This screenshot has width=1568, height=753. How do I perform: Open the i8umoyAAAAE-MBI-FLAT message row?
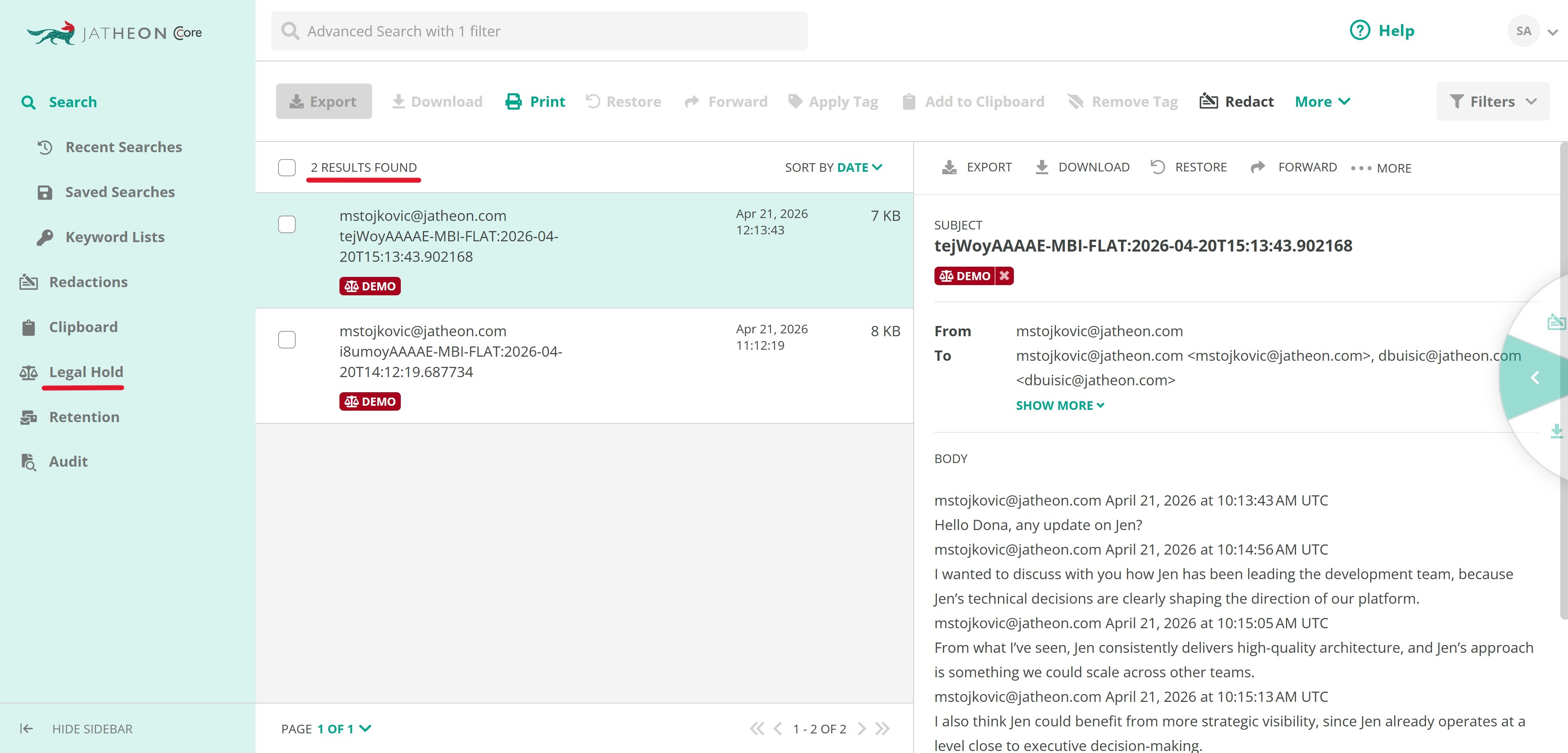584,366
